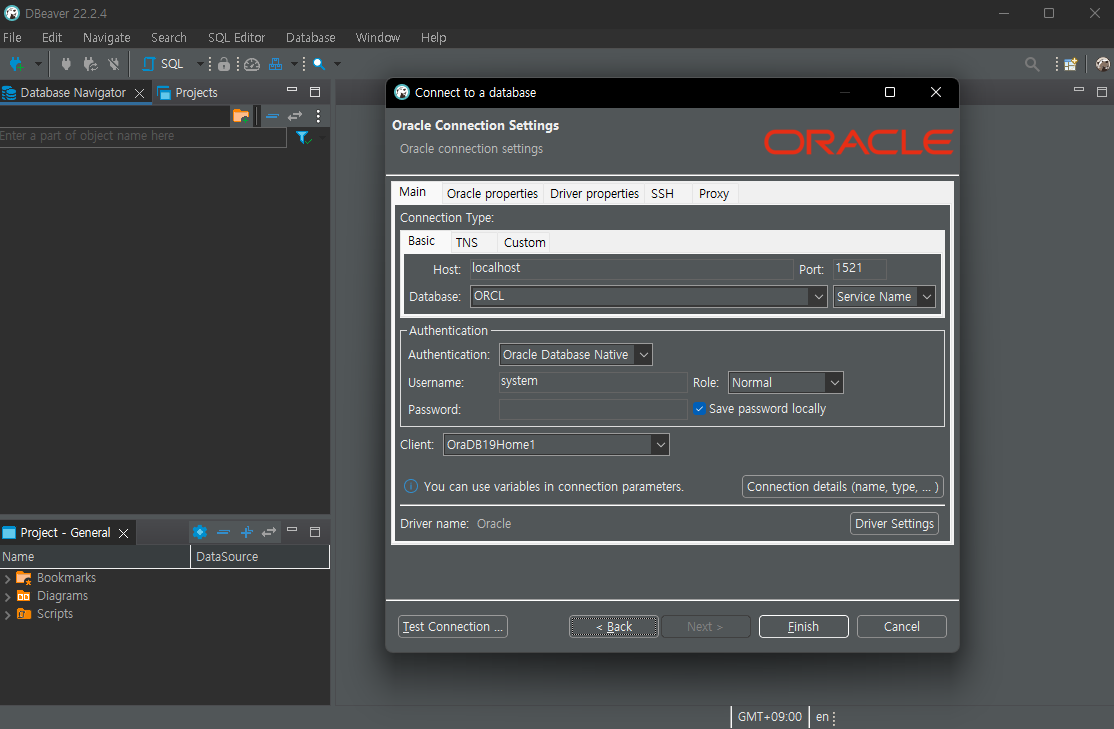1114x729 pixels.
Task: Minimize the Project - General panel
Action: [x=292, y=530]
